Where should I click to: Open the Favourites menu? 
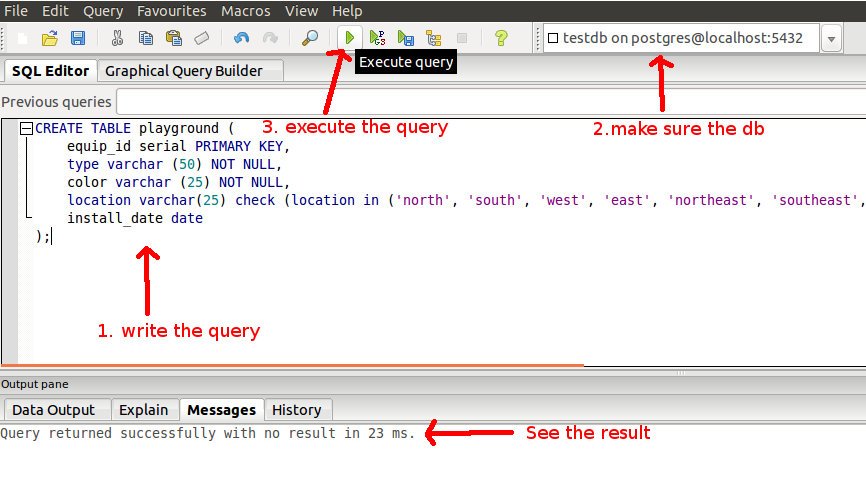click(x=171, y=11)
